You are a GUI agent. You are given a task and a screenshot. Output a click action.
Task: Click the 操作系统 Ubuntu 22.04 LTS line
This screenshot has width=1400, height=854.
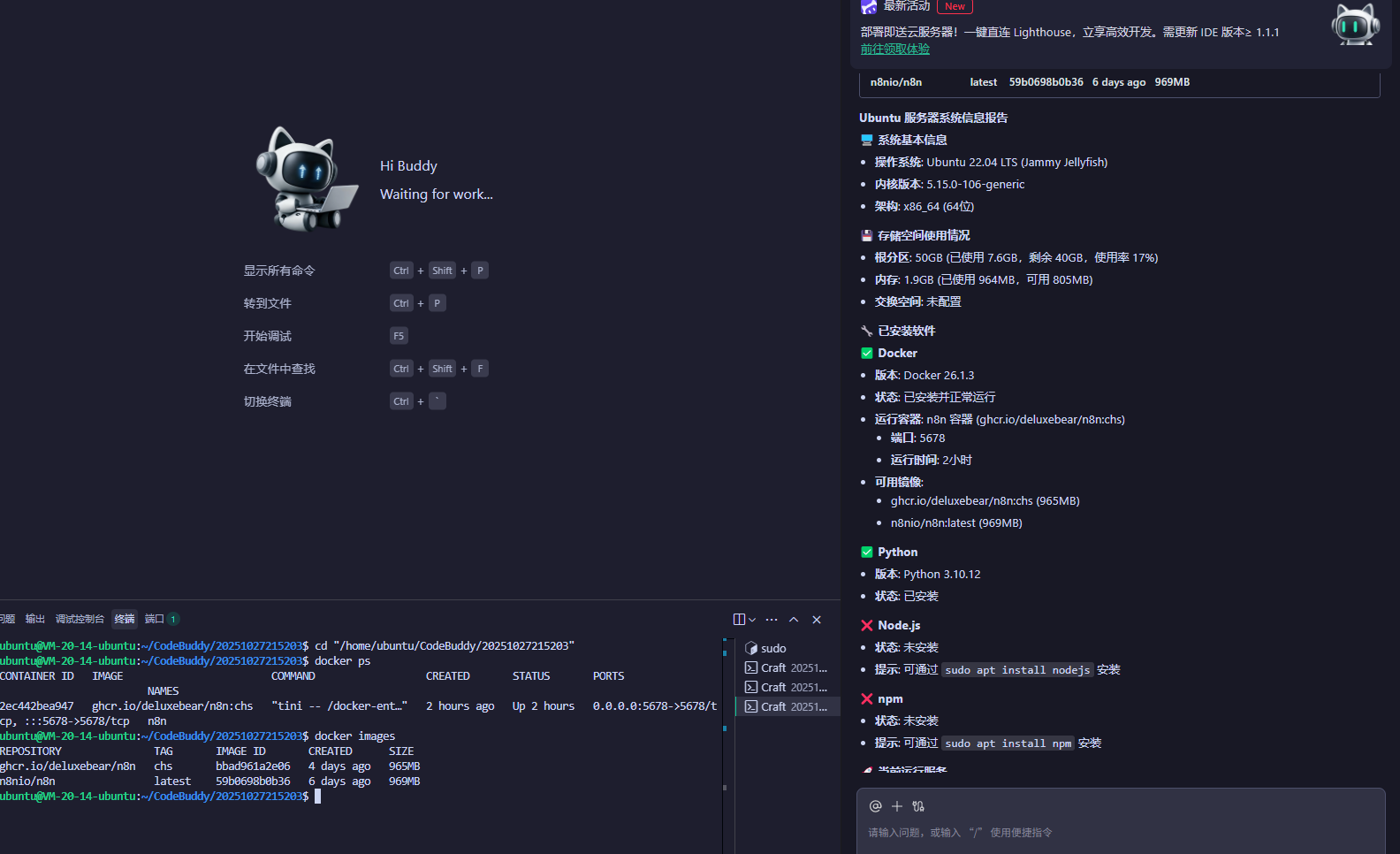pyautogui.click(x=991, y=163)
